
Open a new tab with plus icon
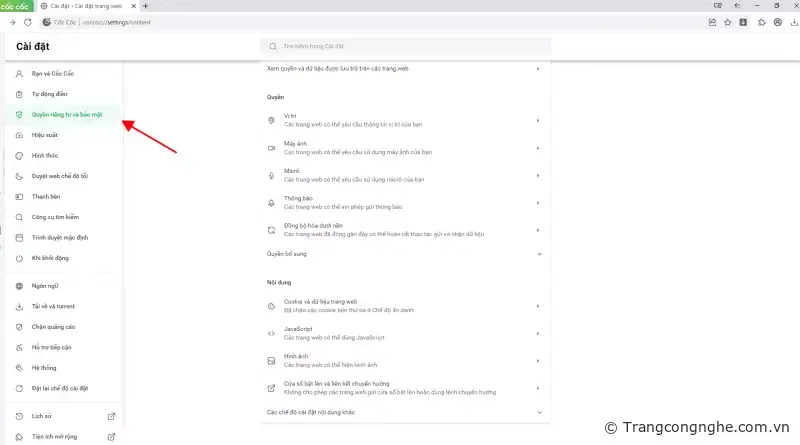click(146, 6)
